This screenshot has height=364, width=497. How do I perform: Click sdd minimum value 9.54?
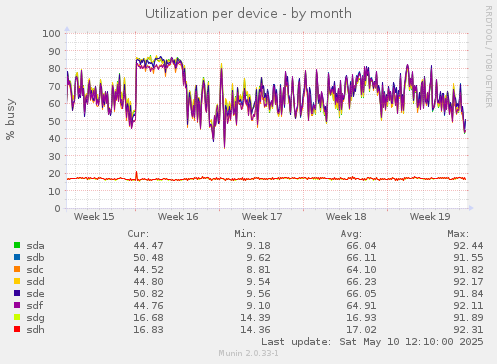[258, 282]
